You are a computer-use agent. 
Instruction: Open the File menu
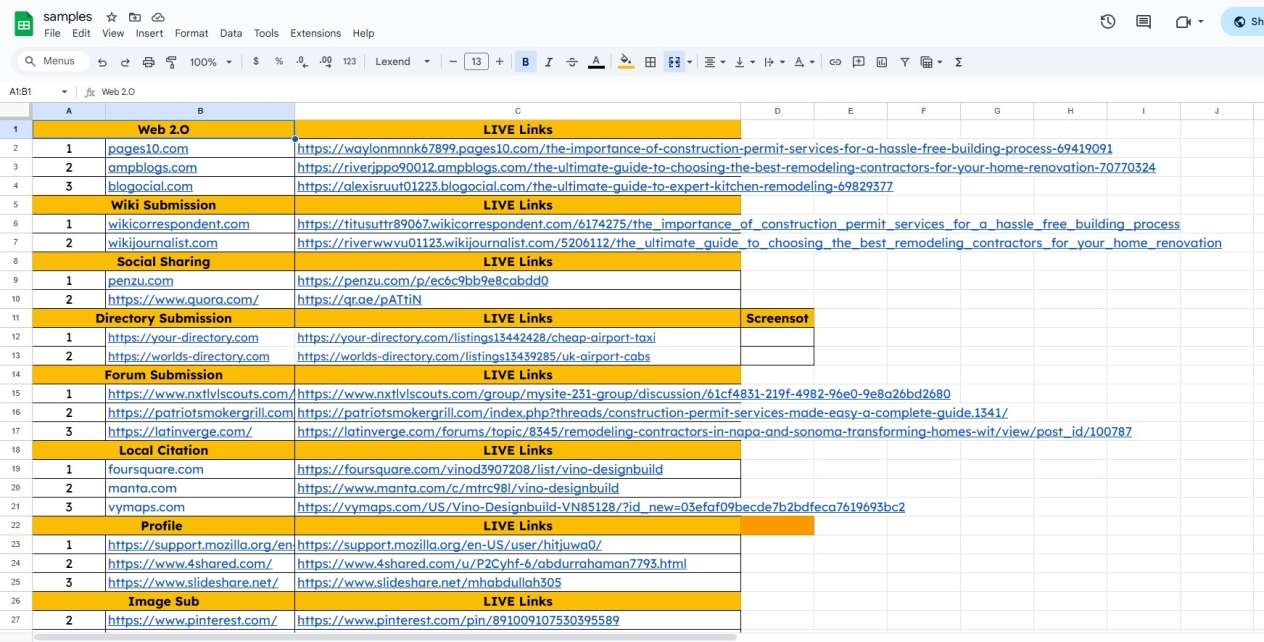pyautogui.click(x=52, y=33)
